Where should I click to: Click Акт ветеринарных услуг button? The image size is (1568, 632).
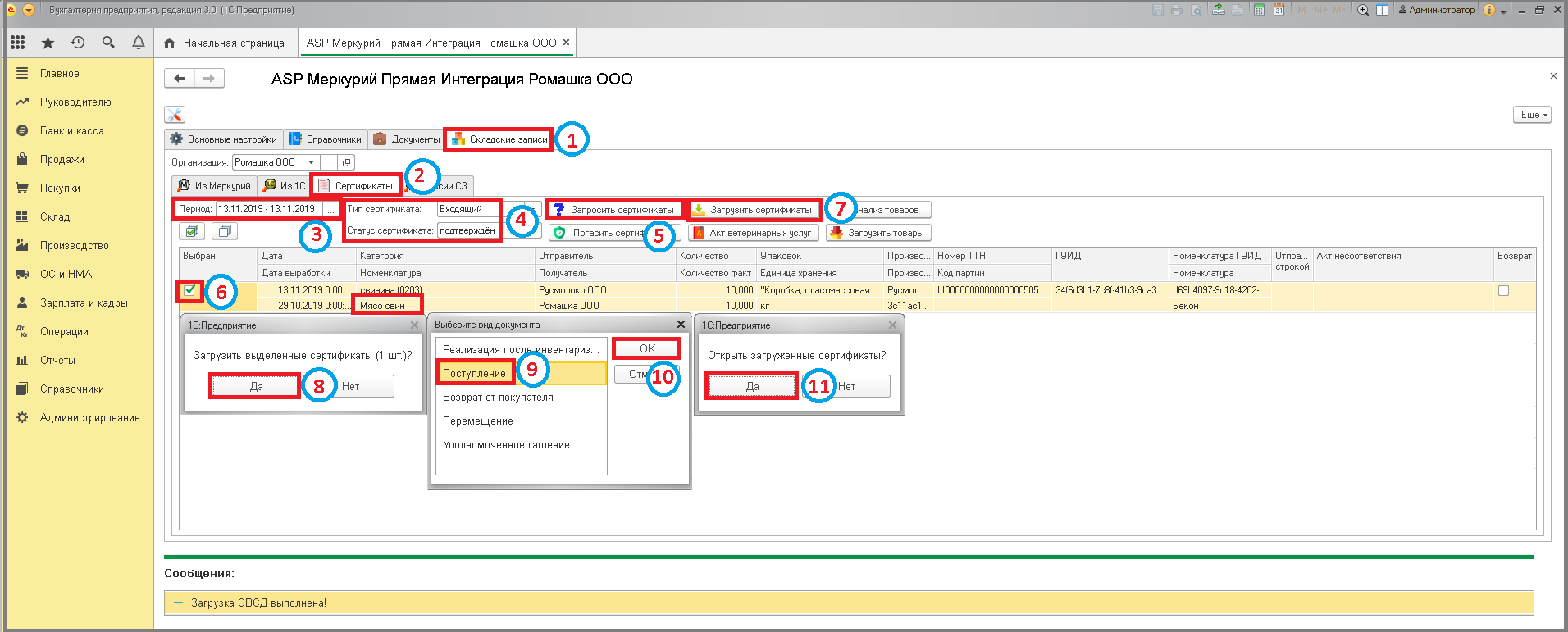pyautogui.click(x=753, y=233)
